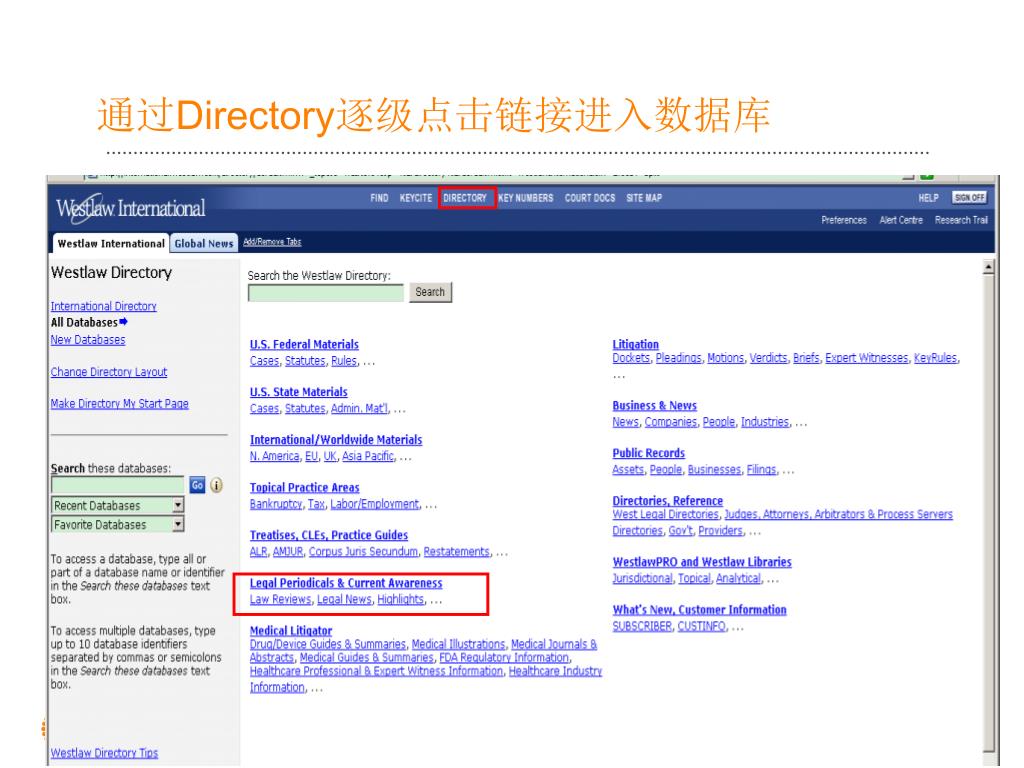Switch to the Global News tab
The width and height of the screenshot is (1024, 768).
[x=204, y=244]
